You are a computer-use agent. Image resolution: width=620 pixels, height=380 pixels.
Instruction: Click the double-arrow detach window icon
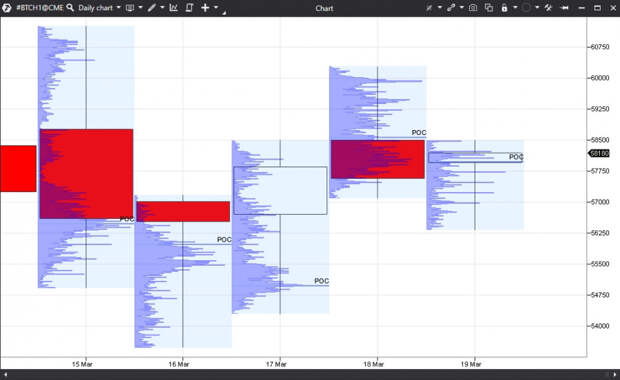[x=565, y=8]
